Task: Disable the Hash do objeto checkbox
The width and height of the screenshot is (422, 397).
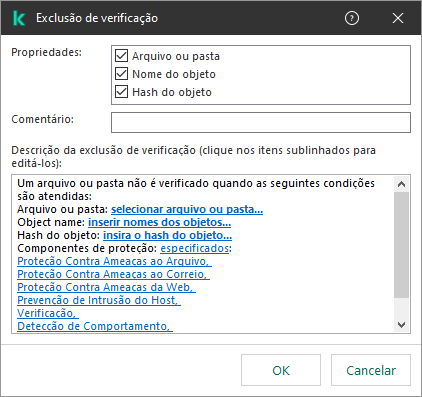Action: coord(121,92)
